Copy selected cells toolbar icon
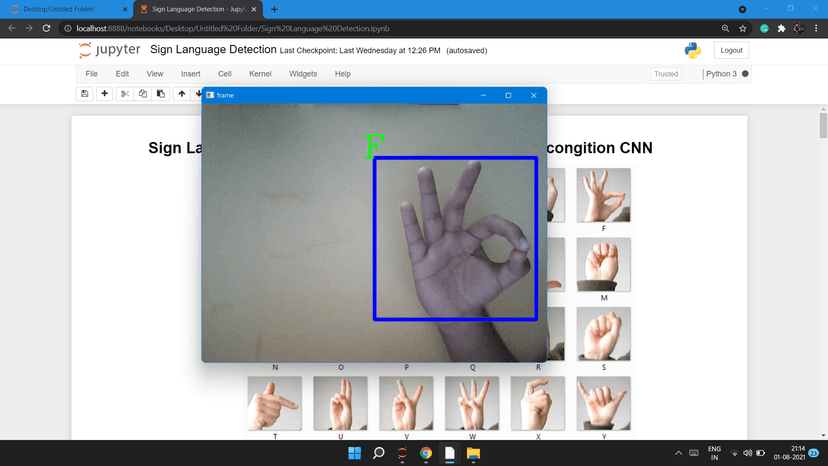The height and width of the screenshot is (466, 828). click(143, 94)
